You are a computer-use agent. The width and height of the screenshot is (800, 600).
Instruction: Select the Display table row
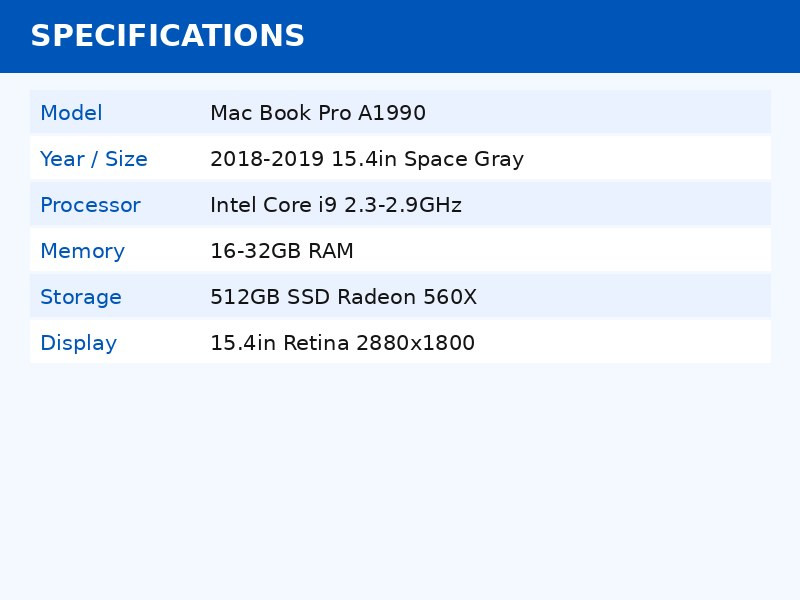(x=400, y=342)
